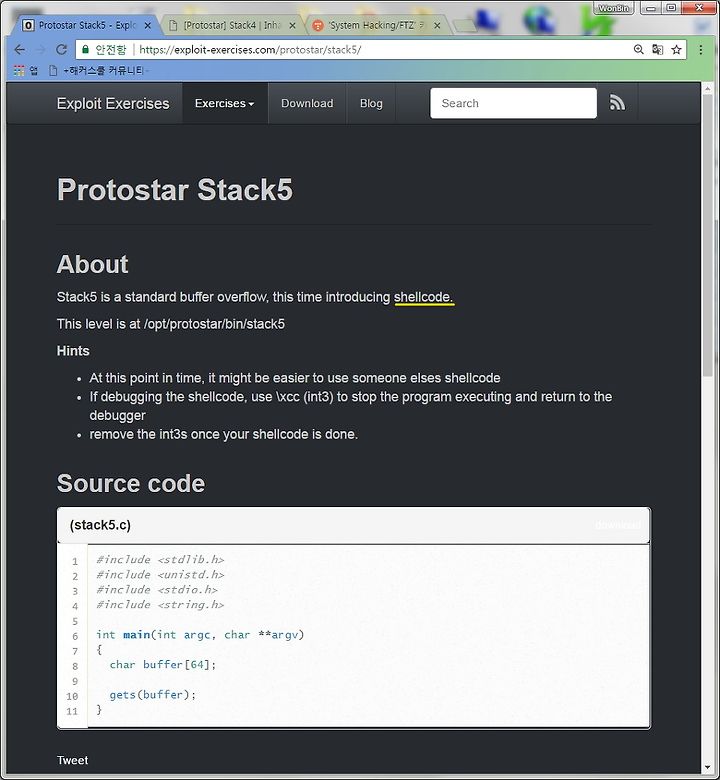Click the favicon on the [Protostar] Stack4 tab
Image resolution: width=720 pixels, height=780 pixels.
pyautogui.click(x=173, y=25)
